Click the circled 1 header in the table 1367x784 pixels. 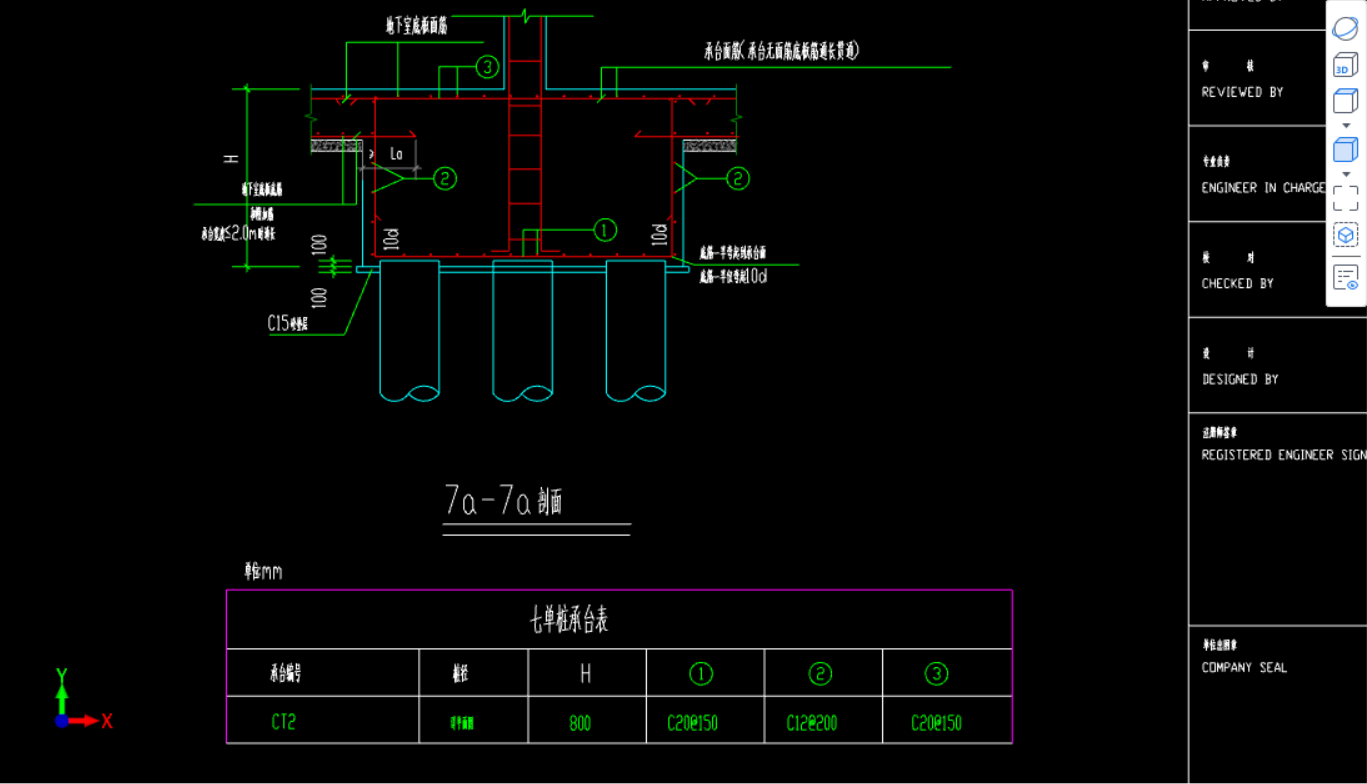[701, 674]
